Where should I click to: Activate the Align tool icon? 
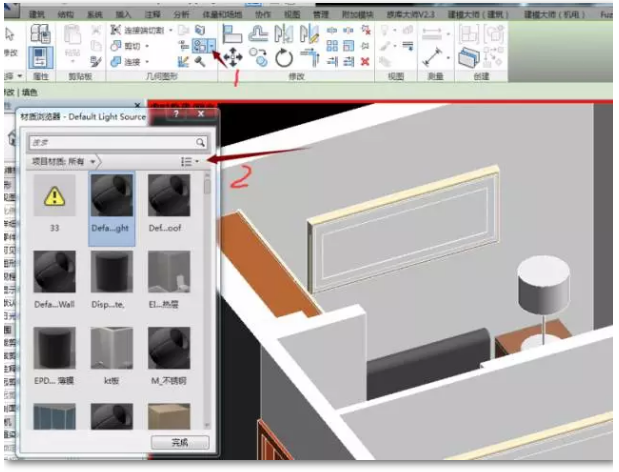click(x=232, y=34)
